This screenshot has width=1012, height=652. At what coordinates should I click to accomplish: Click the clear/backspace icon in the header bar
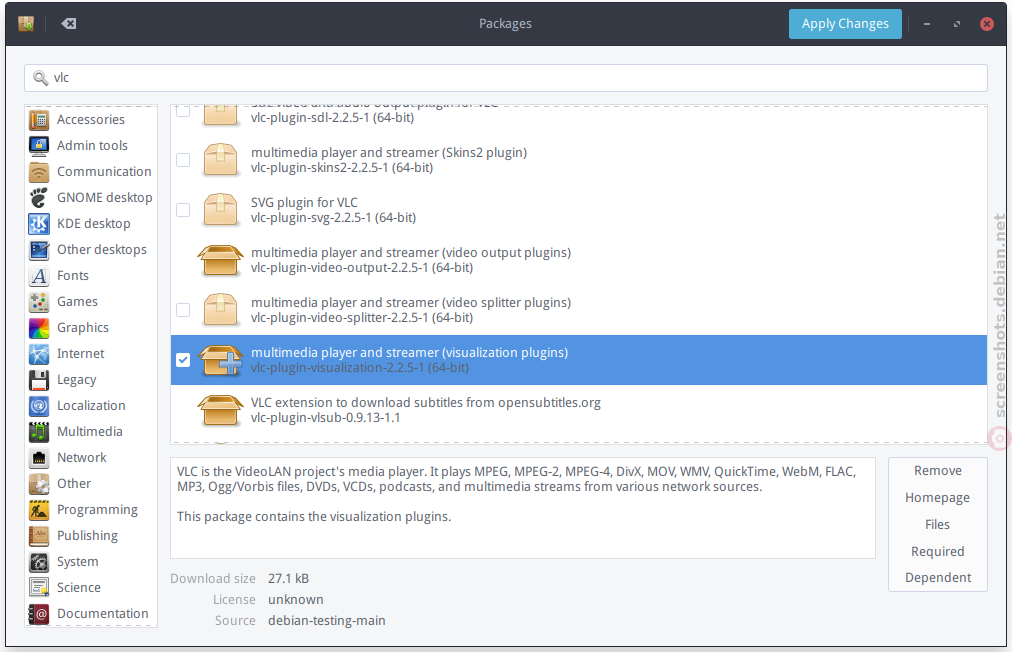tap(68, 24)
